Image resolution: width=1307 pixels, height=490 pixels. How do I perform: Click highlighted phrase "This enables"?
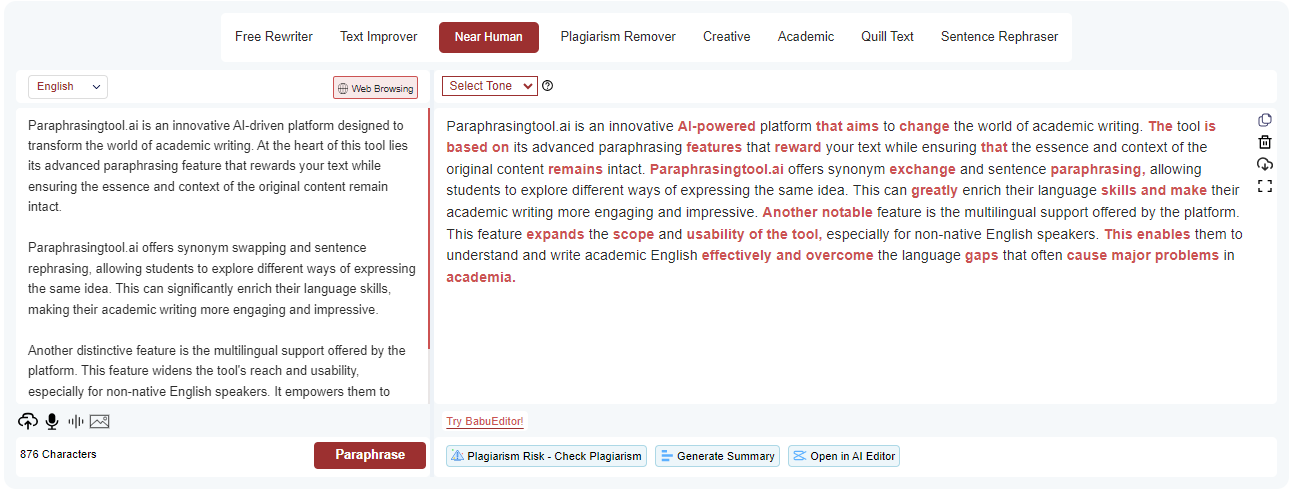1147,234
